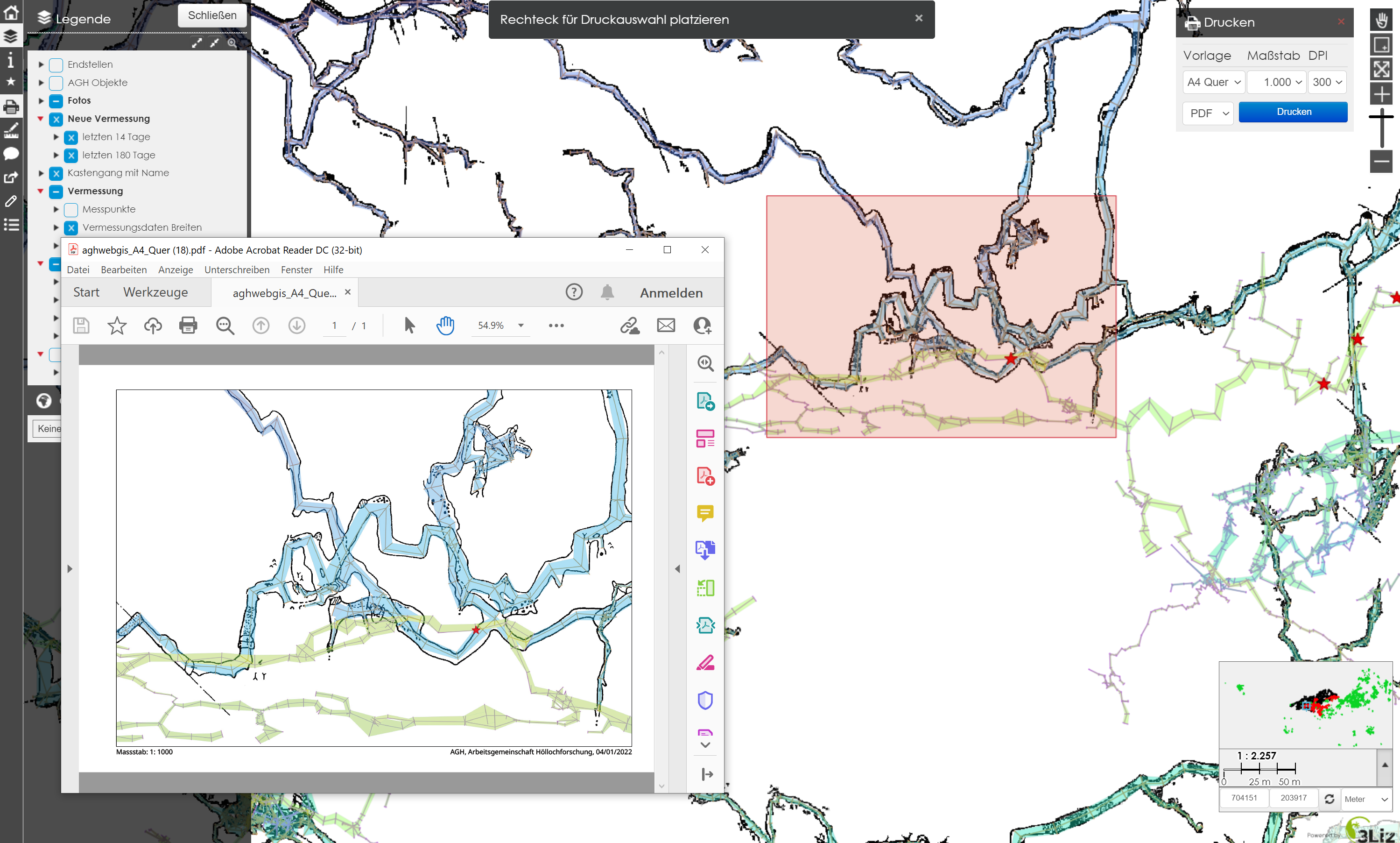Open the A4 Quer template dropdown

1214,82
